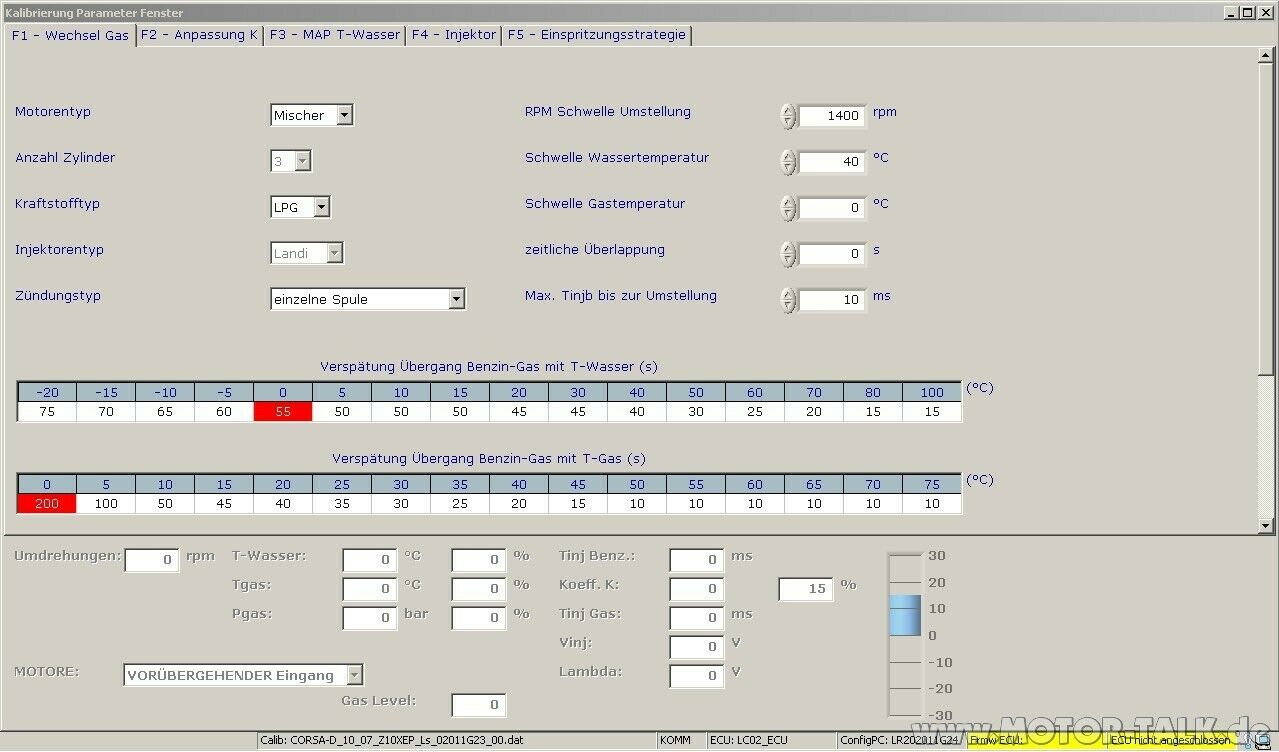Screen dimensions: 1279x752
Task: Click the zeitliche Überlappung value field
Action: click(832, 253)
